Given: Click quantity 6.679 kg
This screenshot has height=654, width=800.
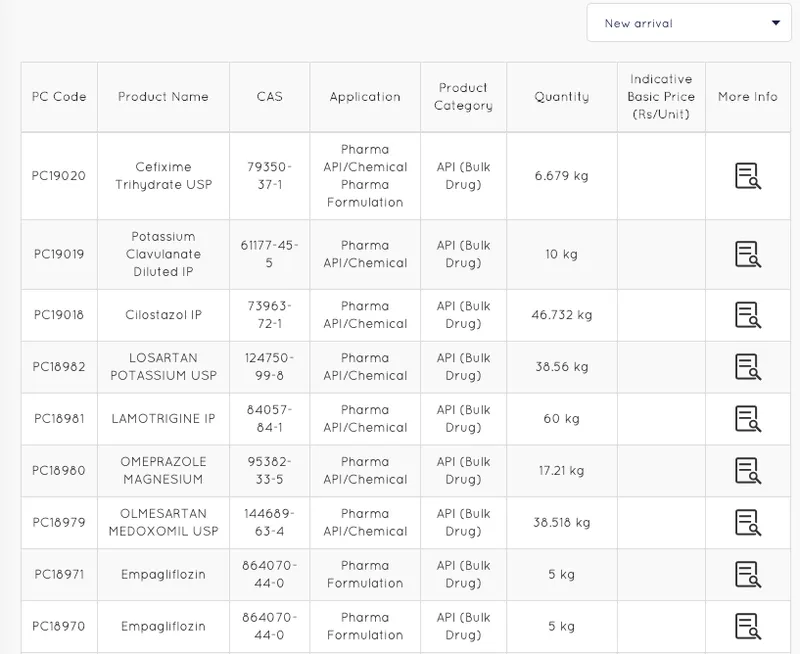Looking at the screenshot, I should point(562,176).
